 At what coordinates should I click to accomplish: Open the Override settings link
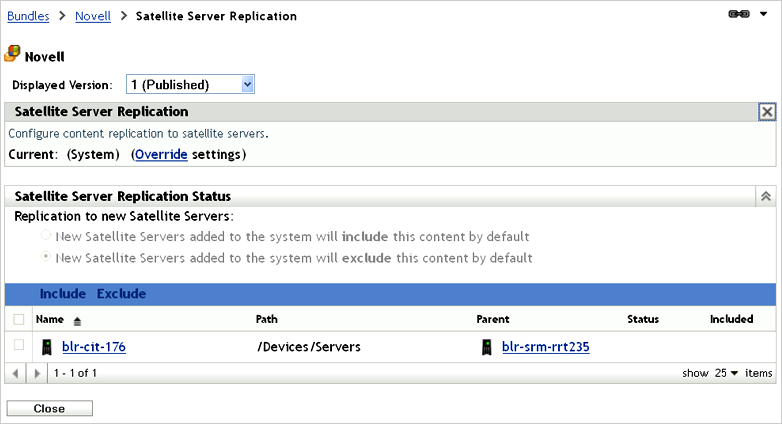pyautogui.click(x=161, y=154)
